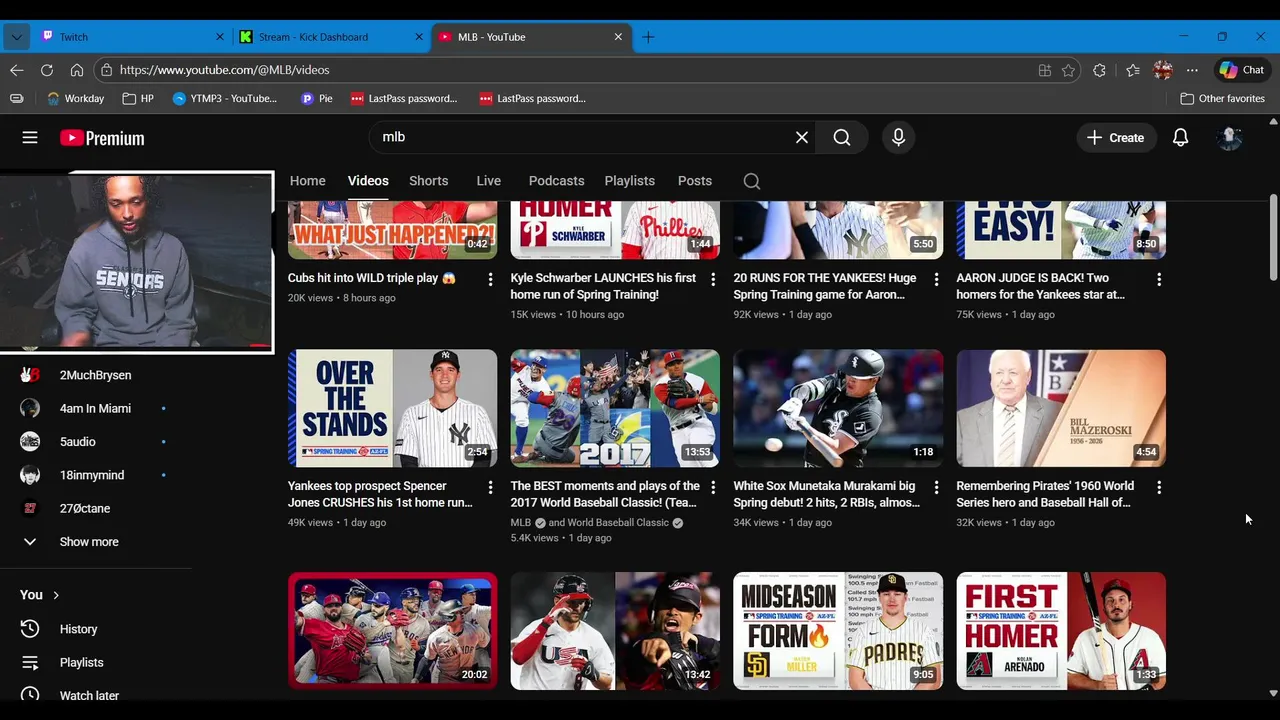This screenshot has width=1280, height=720.
Task: Open the YouTube hamburger guide menu
Action: click(30, 138)
